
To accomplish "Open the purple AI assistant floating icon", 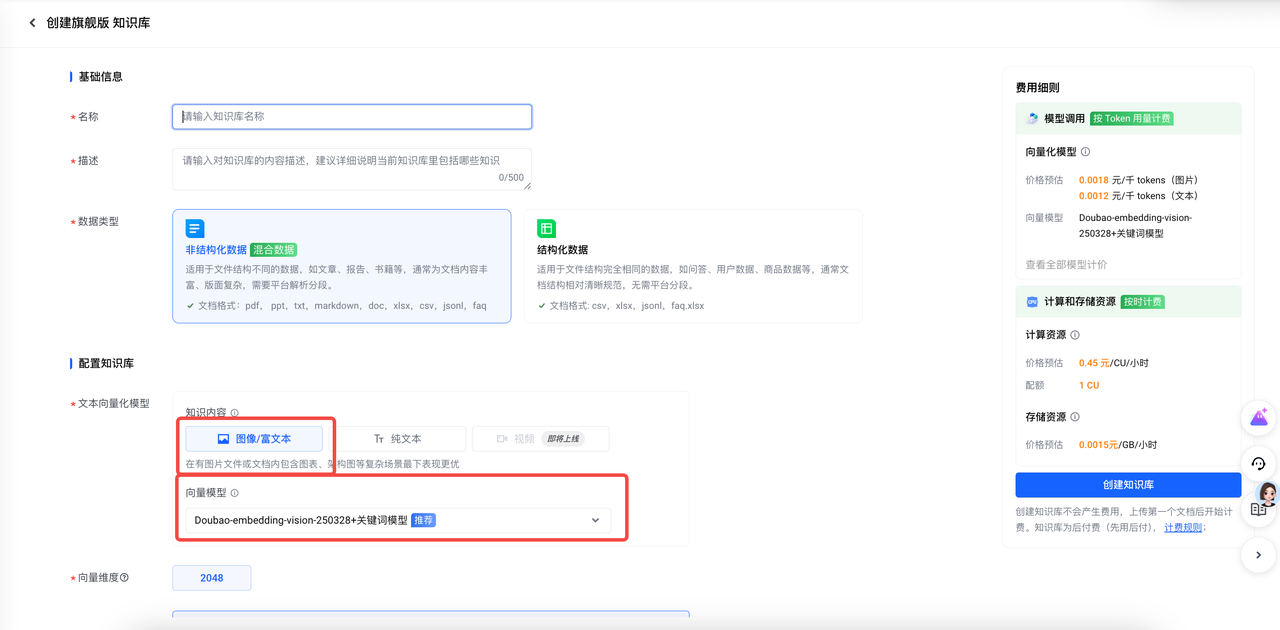I will [1259, 418].
